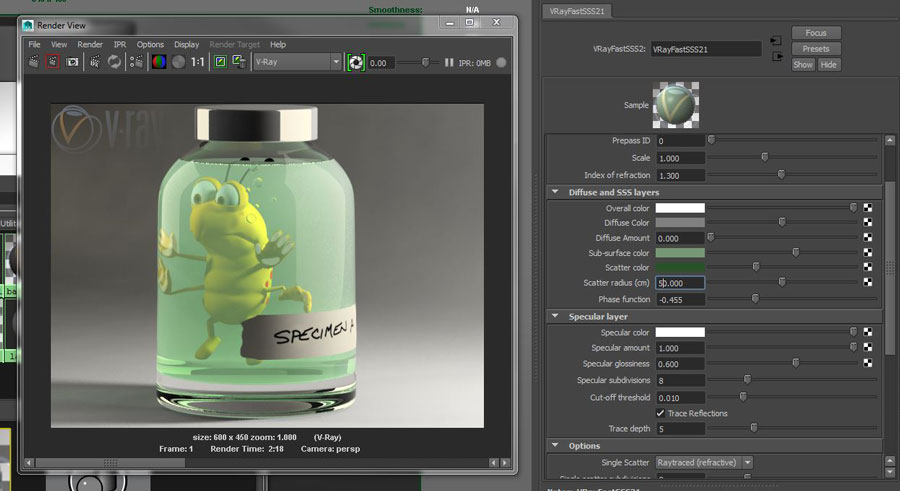
Task: Map a texture to Diffuse Amount
Action: pyautogui.click(x=867, y=237)
